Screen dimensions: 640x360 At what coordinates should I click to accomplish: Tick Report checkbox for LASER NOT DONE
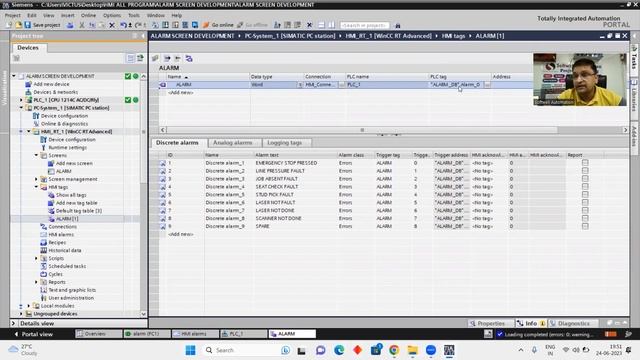585,210
